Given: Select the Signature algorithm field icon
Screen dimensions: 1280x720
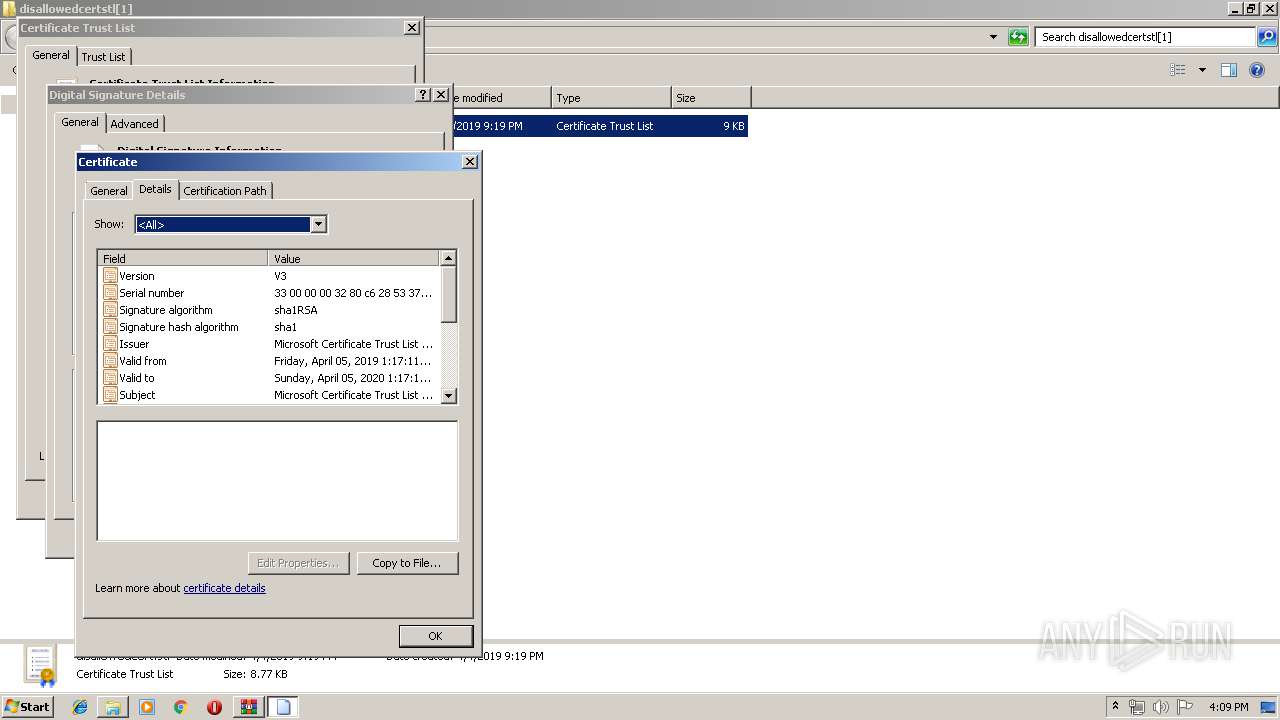Looking at the screenshot, I should [x=110, y=310].
